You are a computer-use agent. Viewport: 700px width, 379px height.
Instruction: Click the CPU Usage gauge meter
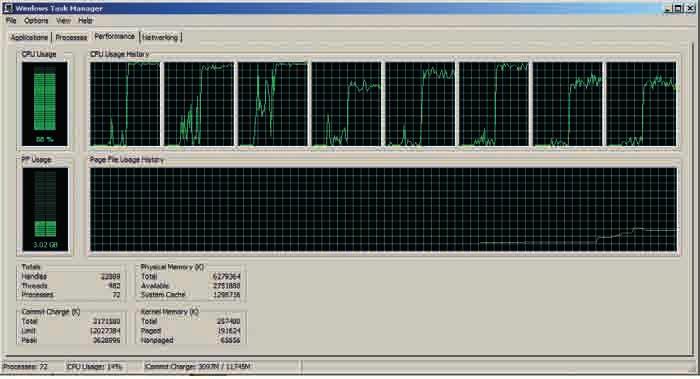click(x=45, y=104)
